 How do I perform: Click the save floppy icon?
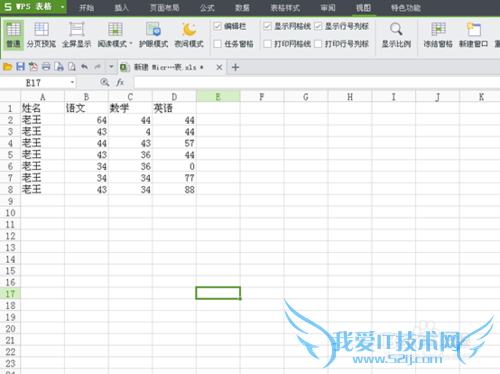click(20, 67)
